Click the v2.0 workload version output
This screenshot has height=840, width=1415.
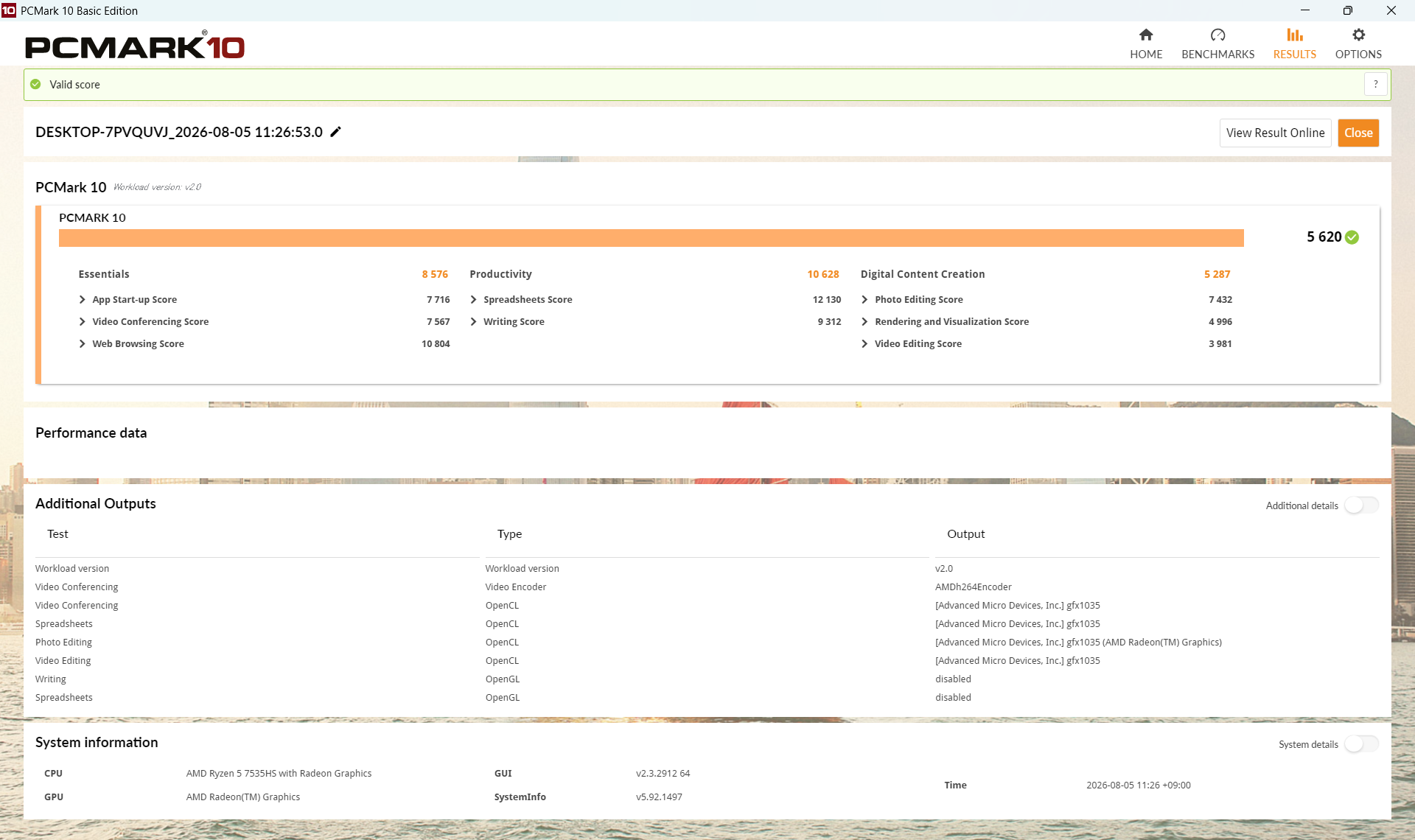[x=944, y=569]
